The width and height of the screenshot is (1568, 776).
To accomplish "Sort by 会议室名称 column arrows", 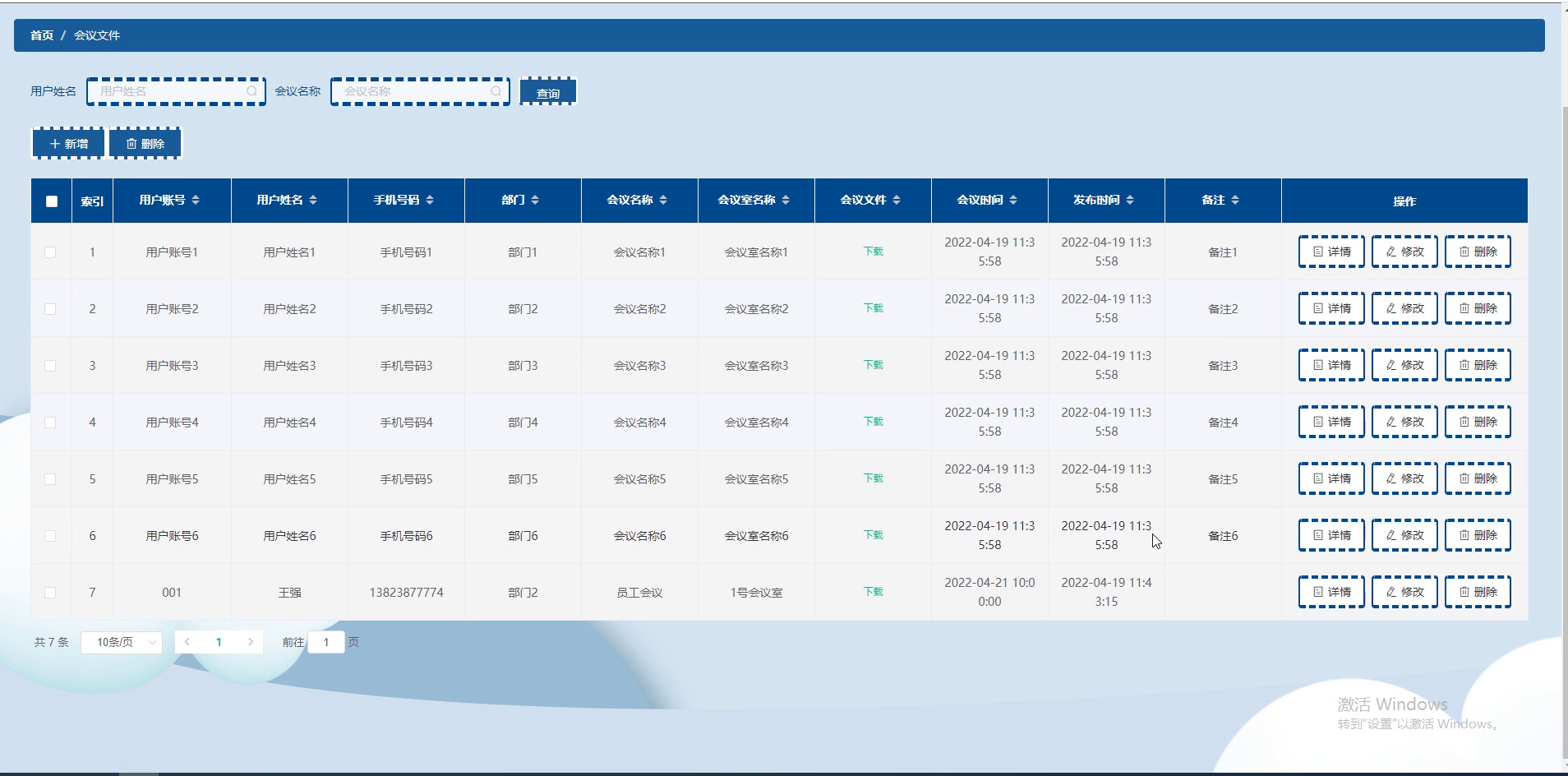I will [786, 200].
